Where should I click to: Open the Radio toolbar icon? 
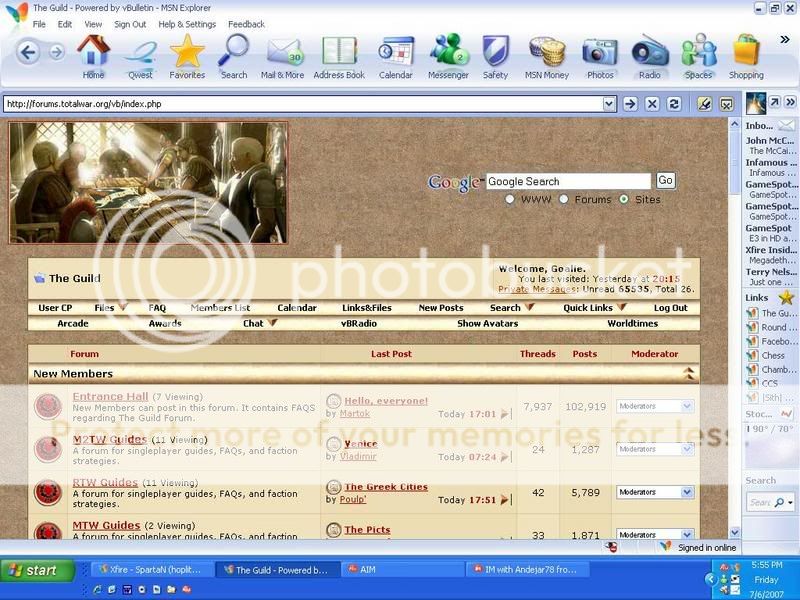649,57
